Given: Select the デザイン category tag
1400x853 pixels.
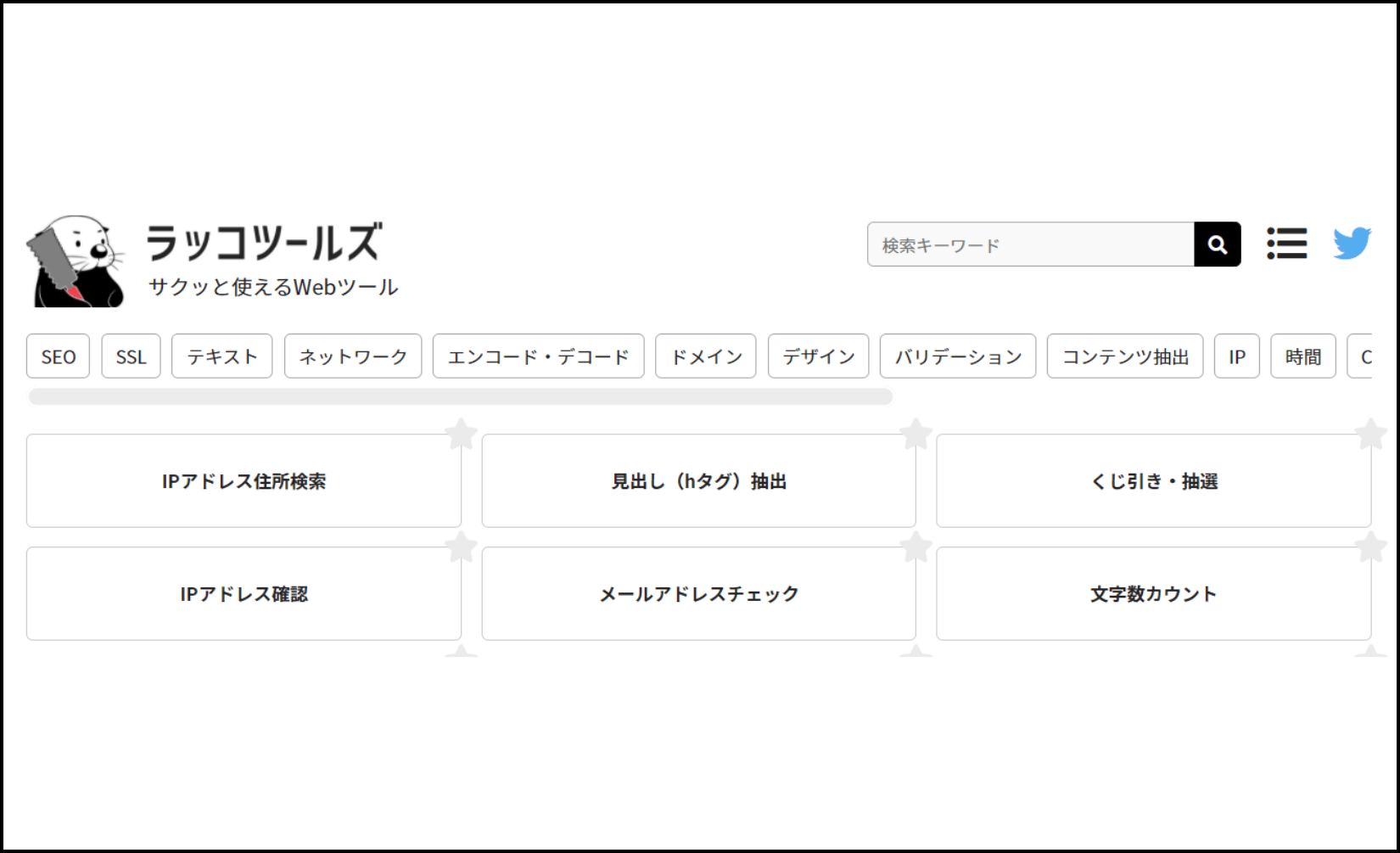Looking at the screenshot, I should 819,356.
